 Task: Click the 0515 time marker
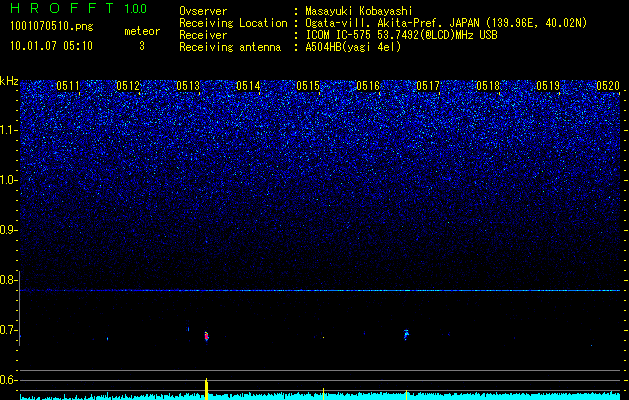pyautogui.click(x=308, y=86)
